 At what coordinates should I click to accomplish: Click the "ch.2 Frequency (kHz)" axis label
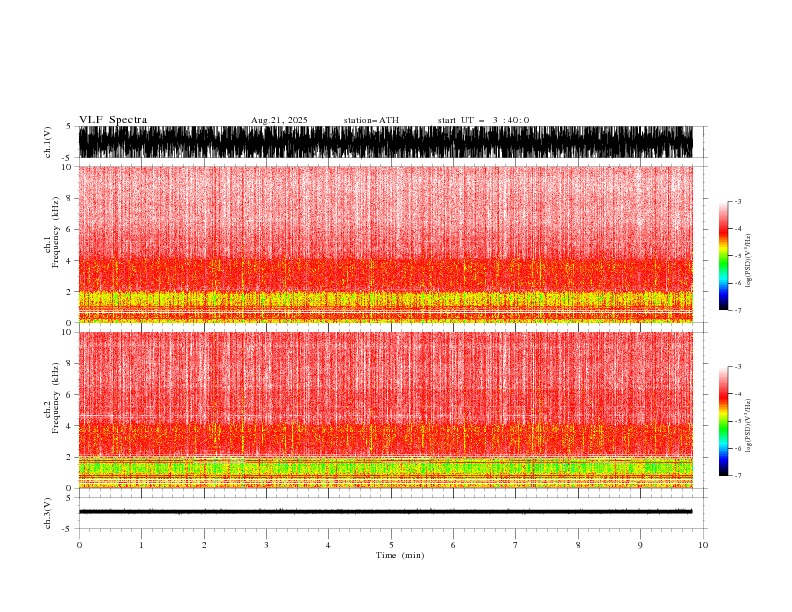[x=52, y=398]
